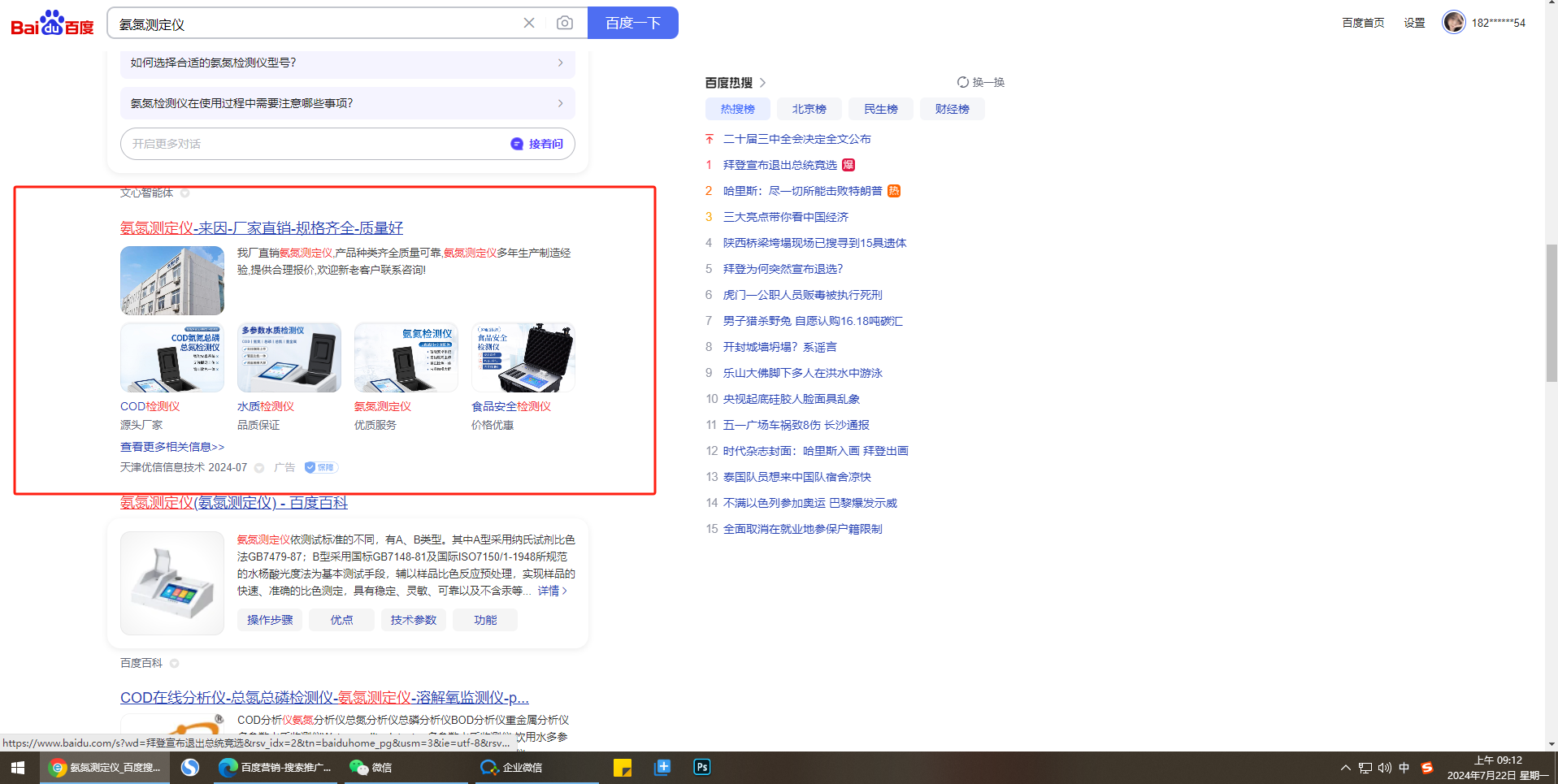Open camera image search
The width and height of the screenshot is (1558, 784).
coord(565,23)
